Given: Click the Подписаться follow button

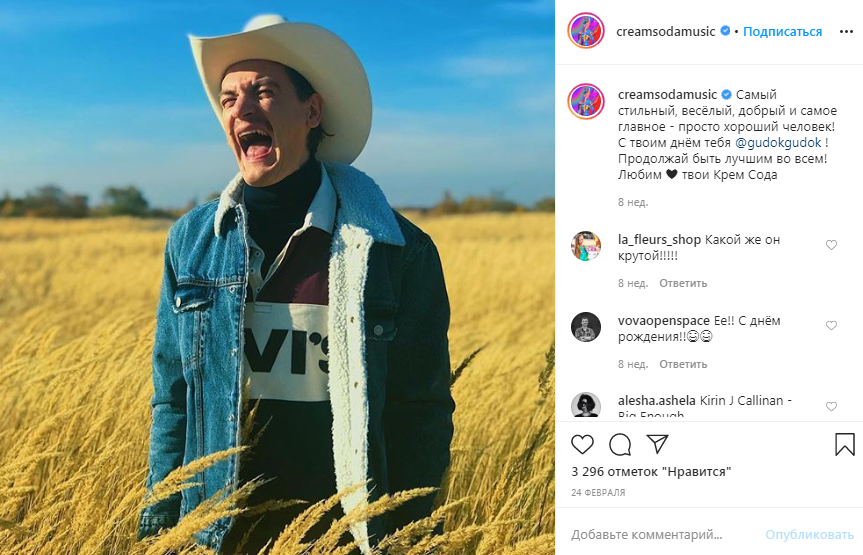Looking at the screenshot, I should tap(782, 31).
